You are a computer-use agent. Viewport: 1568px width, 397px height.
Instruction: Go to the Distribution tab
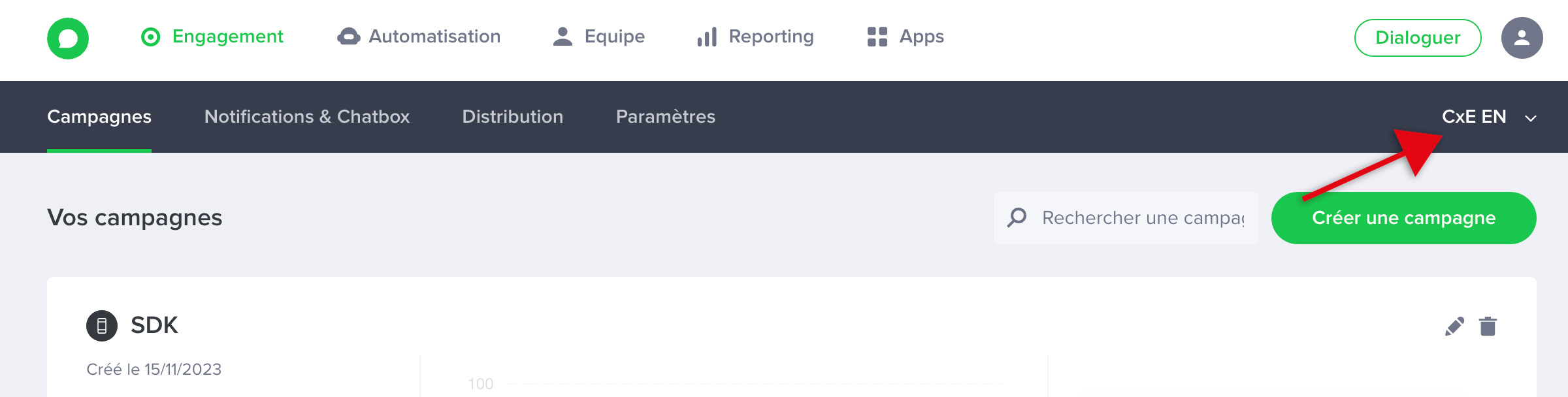tap(513, 117)
